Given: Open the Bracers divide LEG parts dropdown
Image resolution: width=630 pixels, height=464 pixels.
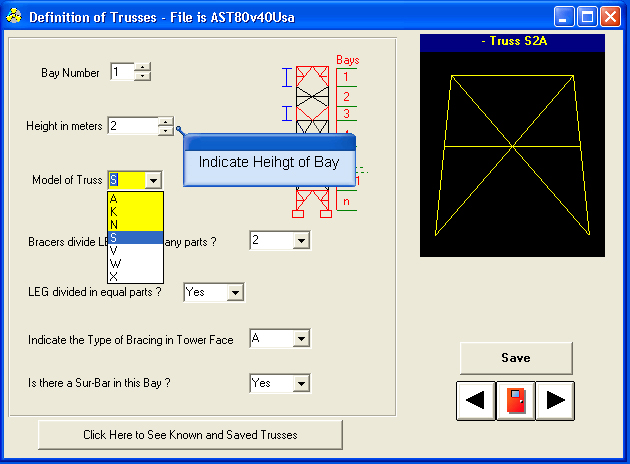Looking at the screenshot, I should 300,241.
